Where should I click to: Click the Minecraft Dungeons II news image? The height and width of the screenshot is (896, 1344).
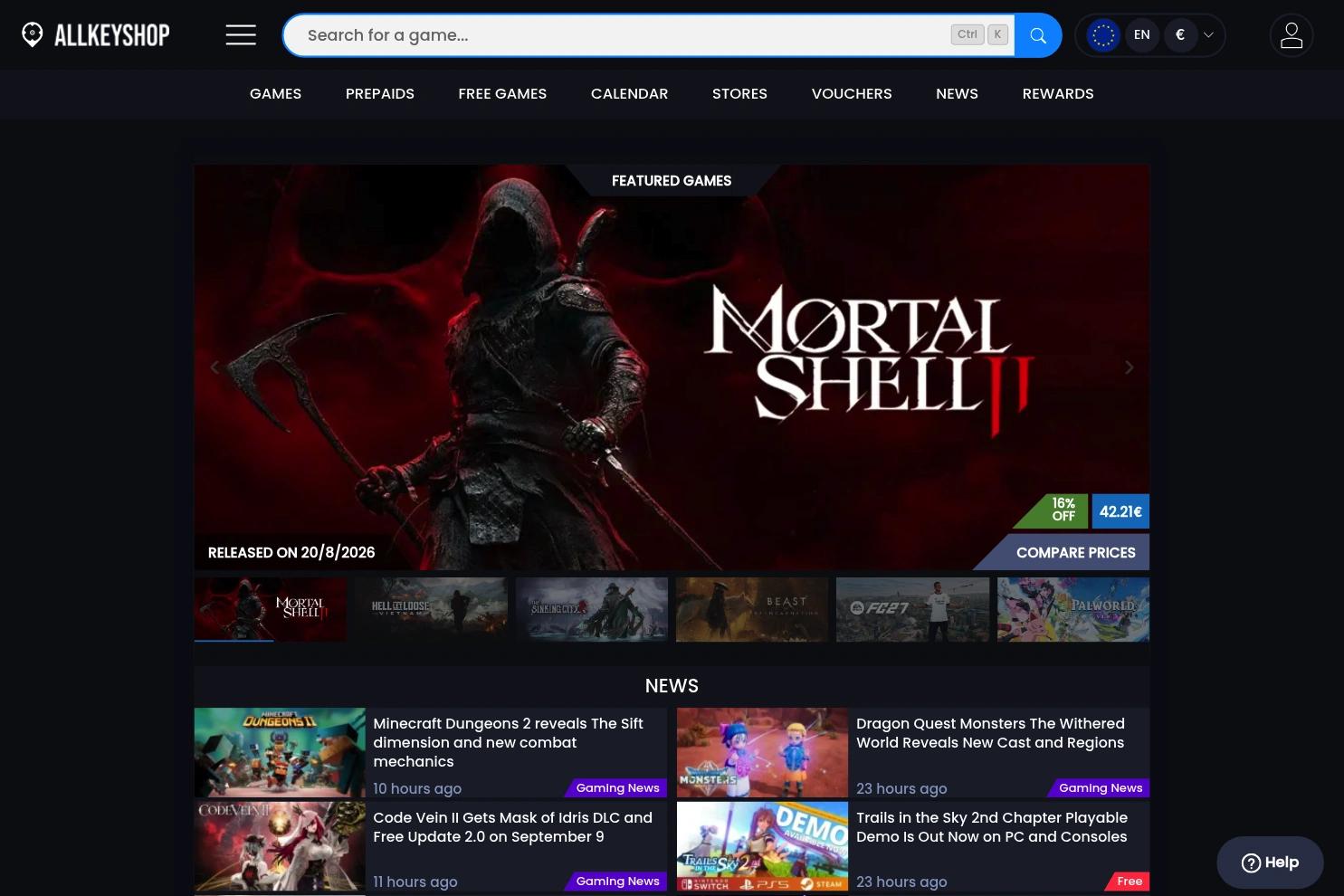(x=280, y=752)
